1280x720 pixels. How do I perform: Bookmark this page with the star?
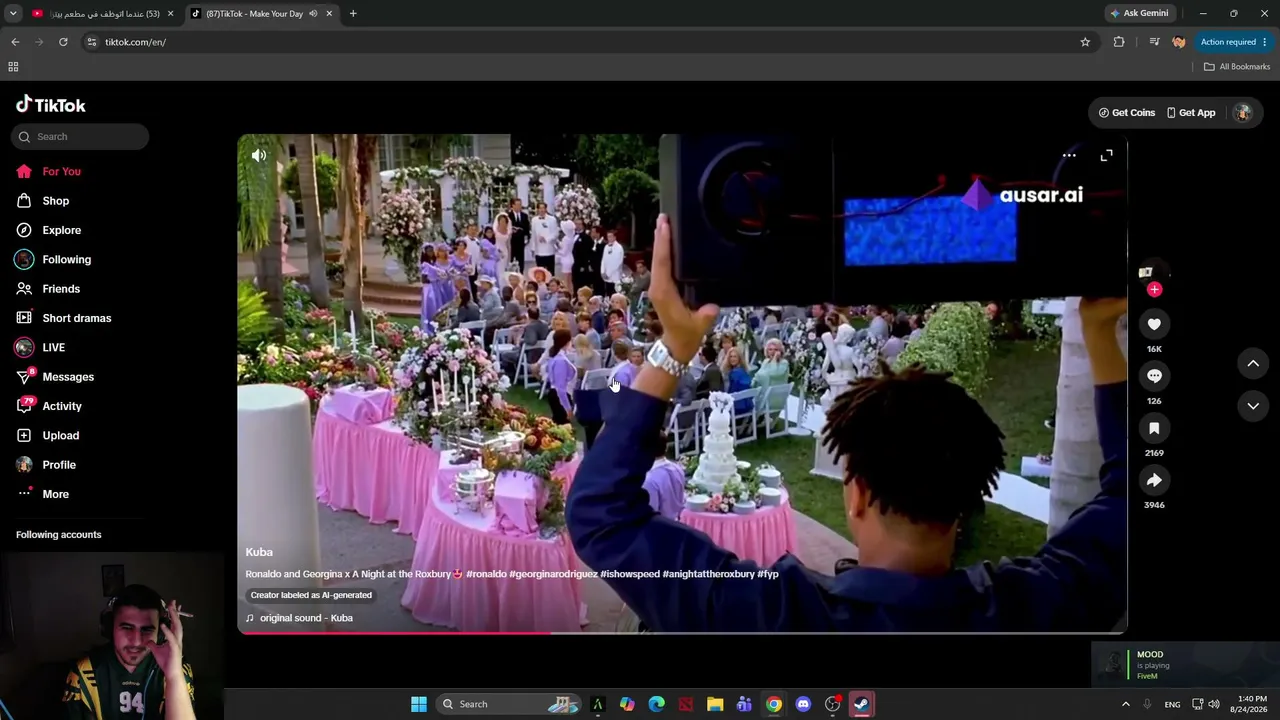pos(1085,42)
